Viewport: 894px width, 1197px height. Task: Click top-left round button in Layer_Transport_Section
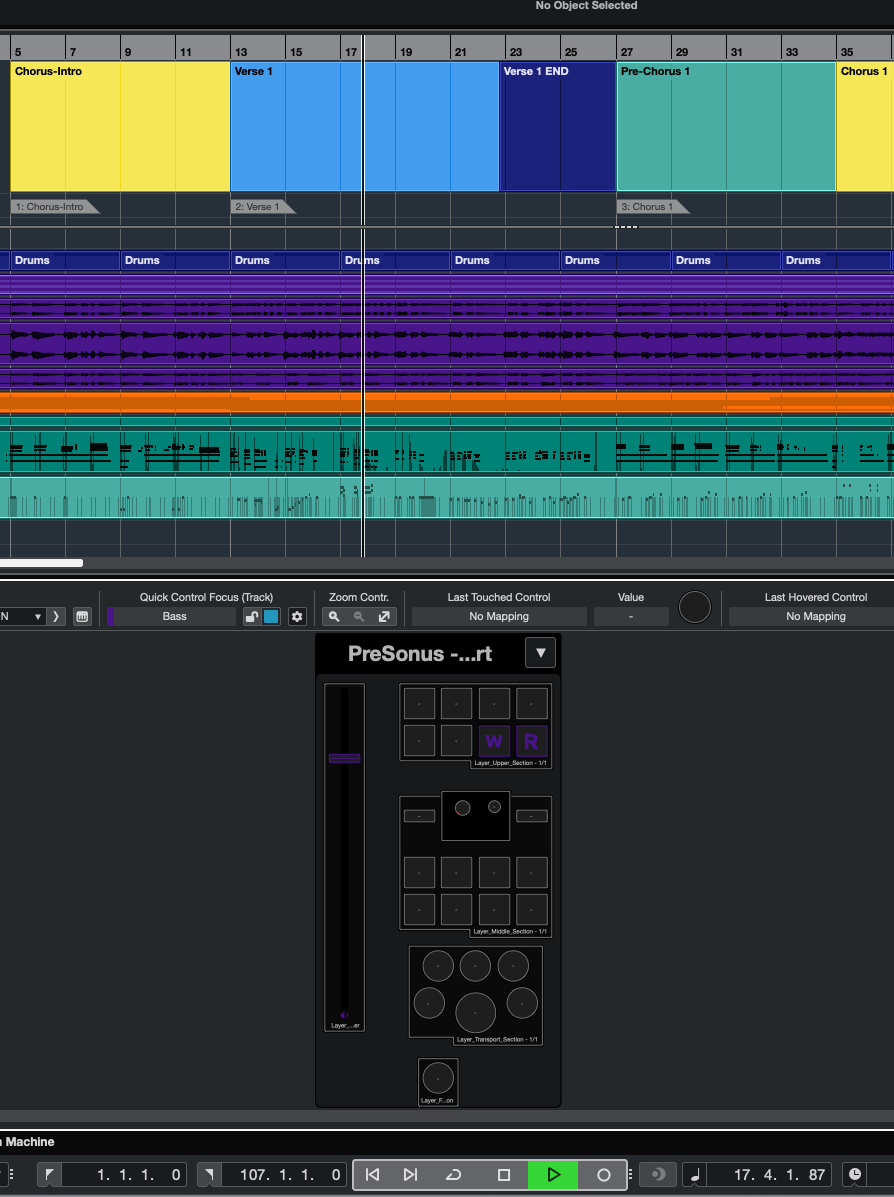pyautogui.click(x=438, y=966)
